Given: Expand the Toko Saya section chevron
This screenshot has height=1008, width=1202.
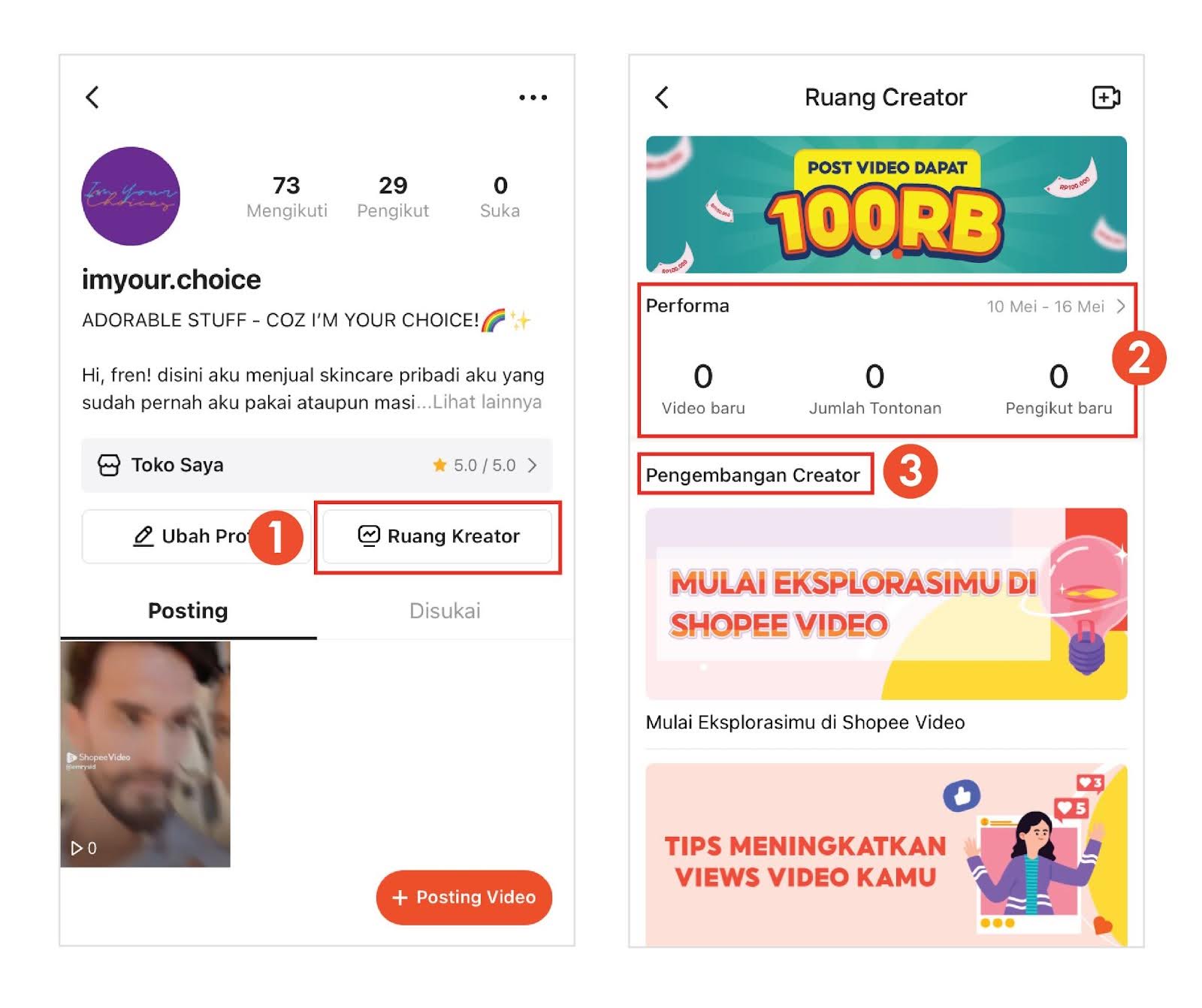Looking at the screenshot, I should pyautogui.click(x=533, y=465).
